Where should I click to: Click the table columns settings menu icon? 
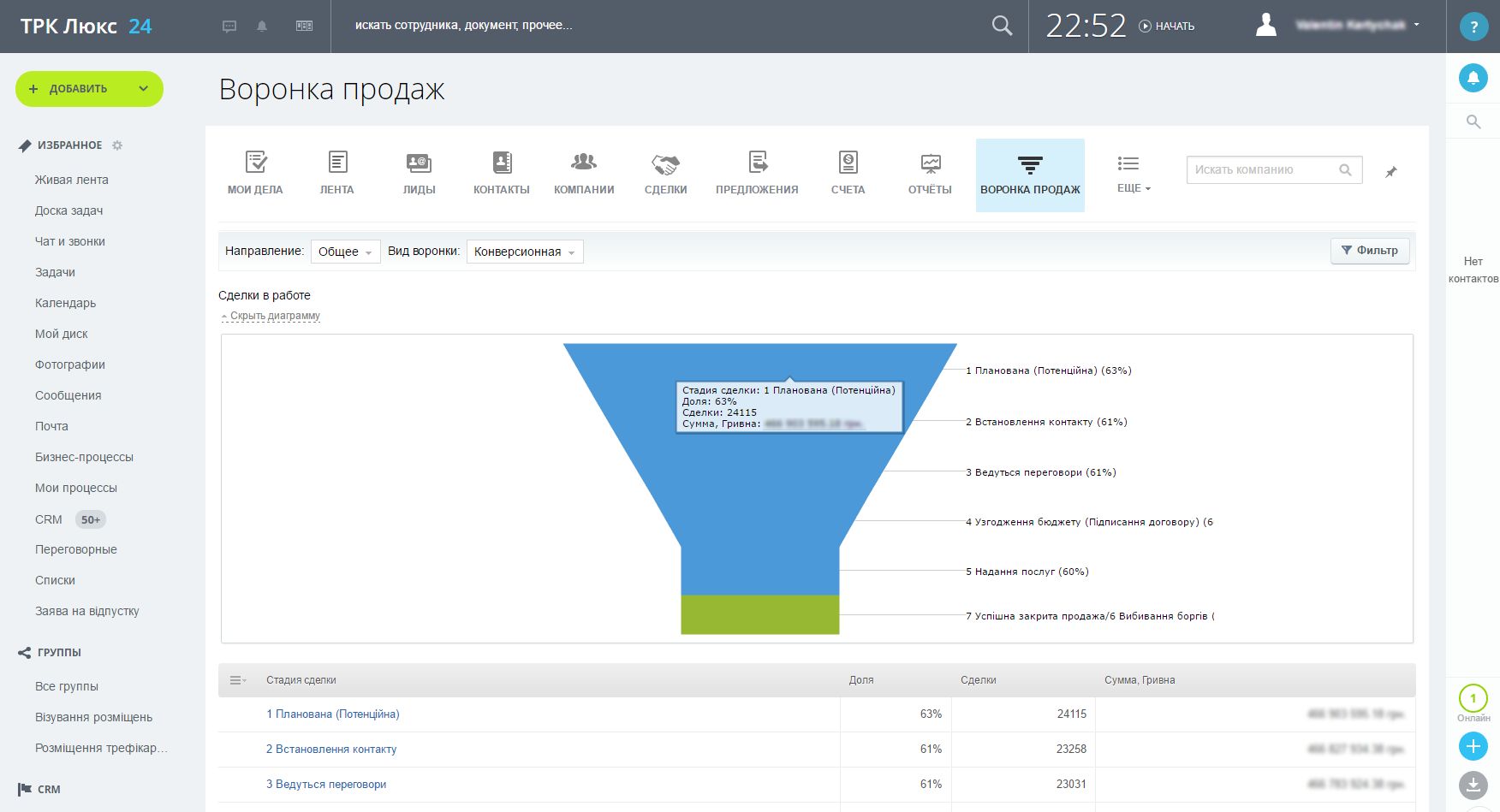238,680
